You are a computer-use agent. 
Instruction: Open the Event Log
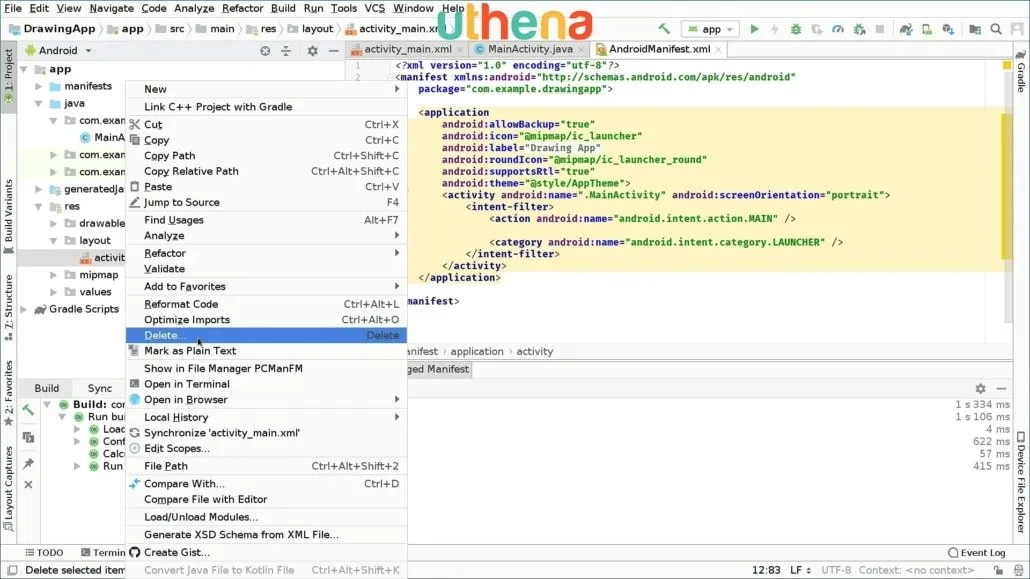[976, 553]
